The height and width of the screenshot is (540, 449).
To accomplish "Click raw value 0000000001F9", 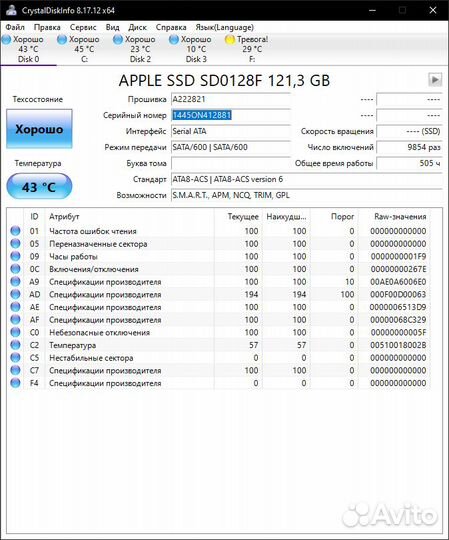I will pos(398,257).
